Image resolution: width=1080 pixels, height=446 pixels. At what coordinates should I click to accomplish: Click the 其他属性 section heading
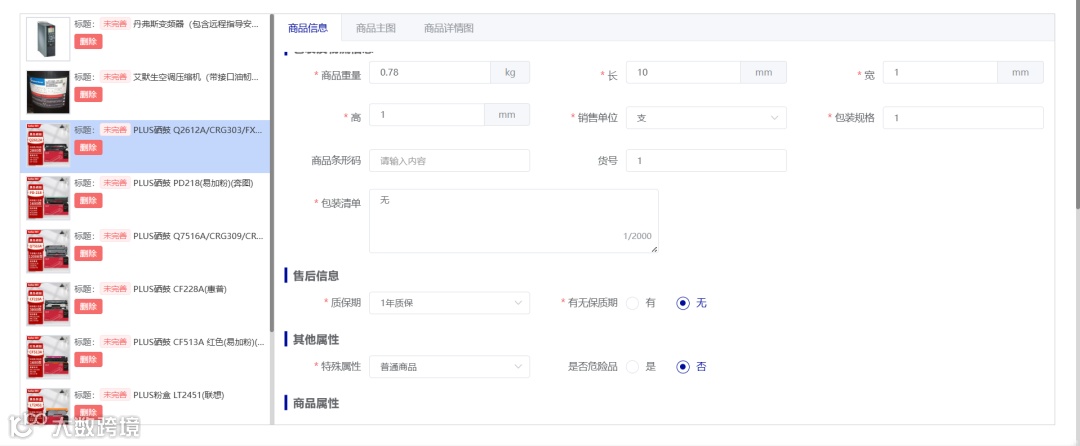pos(316,339)
